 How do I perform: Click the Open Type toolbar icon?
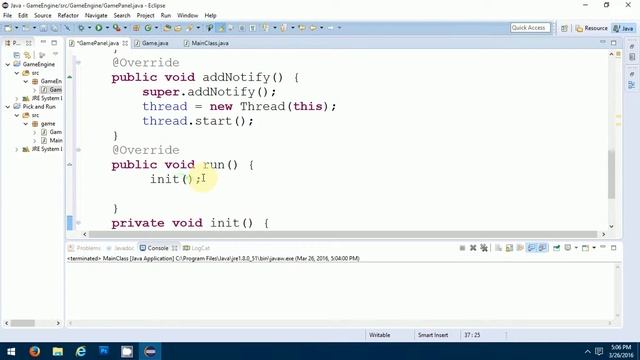click(x=167, y=28)
